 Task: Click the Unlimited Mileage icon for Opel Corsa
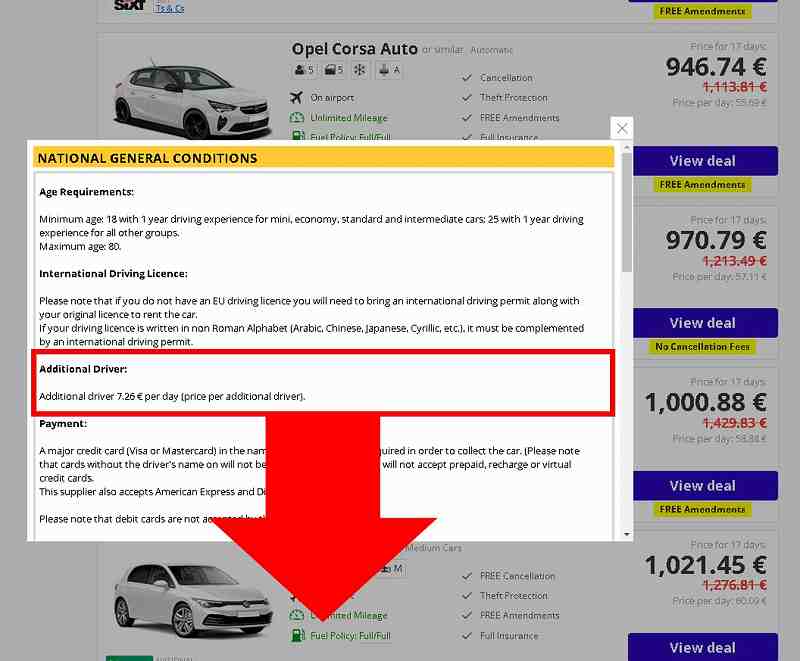click(297, 118)
